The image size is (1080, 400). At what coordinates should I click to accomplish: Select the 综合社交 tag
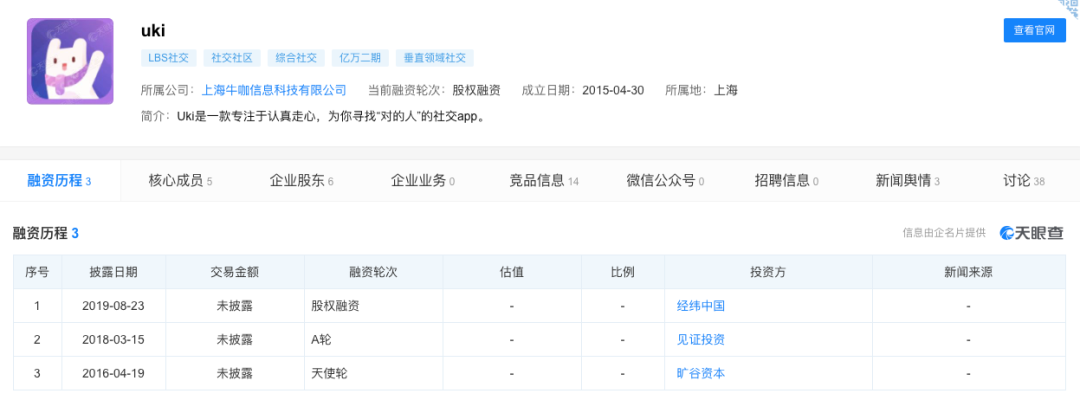[x=296, y=58]
